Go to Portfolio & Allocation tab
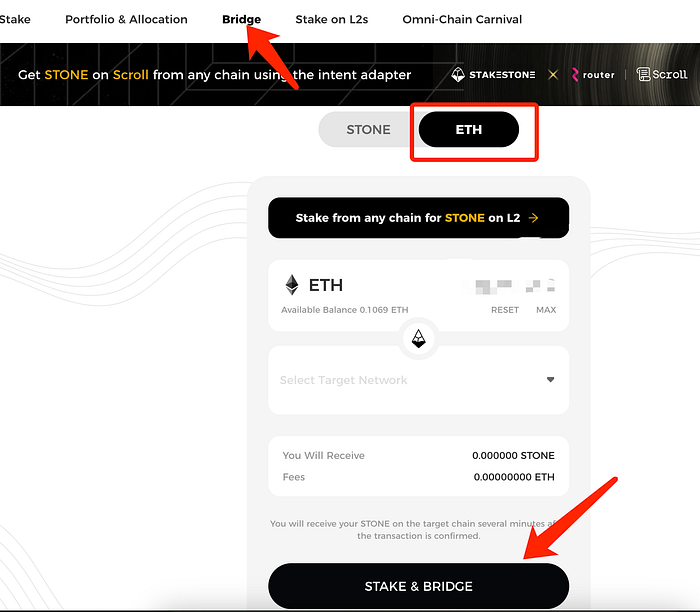The width and height of the screenshot is (700, 612). coord(126,19)
